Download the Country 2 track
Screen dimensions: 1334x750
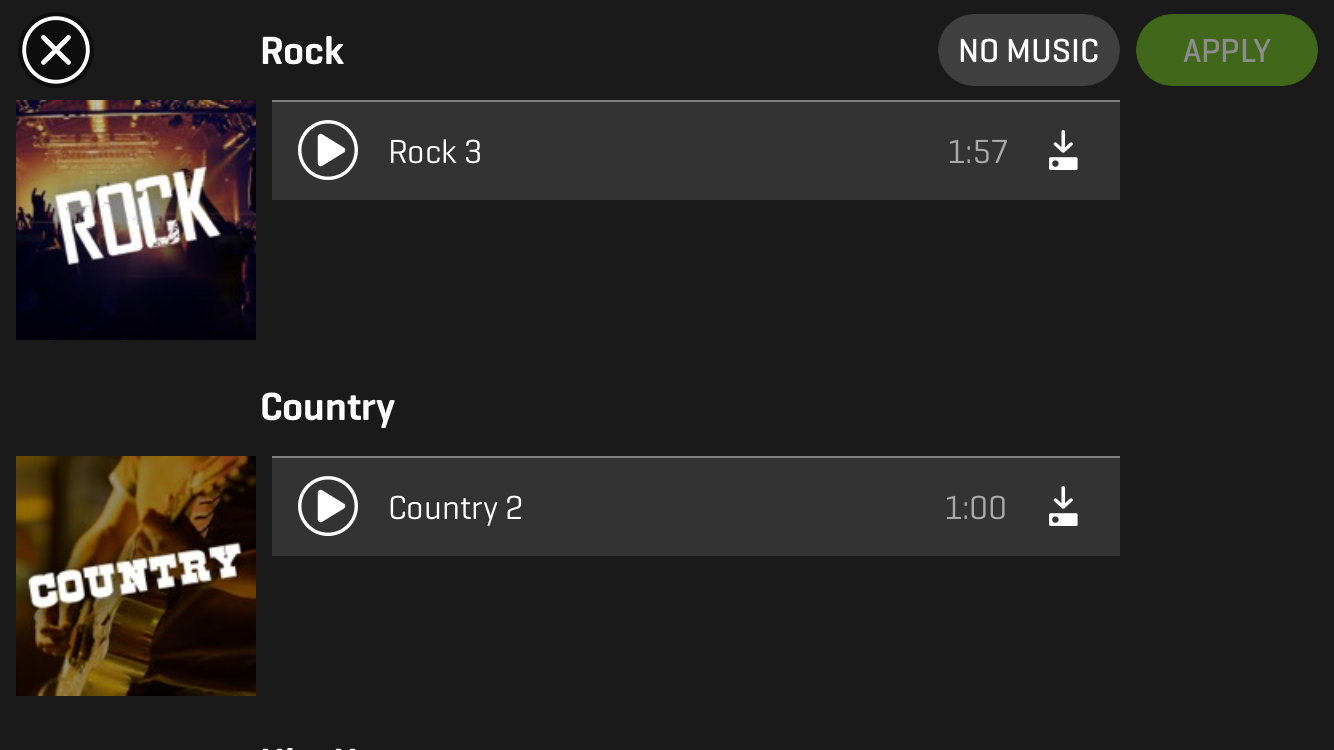[1063, 507]
